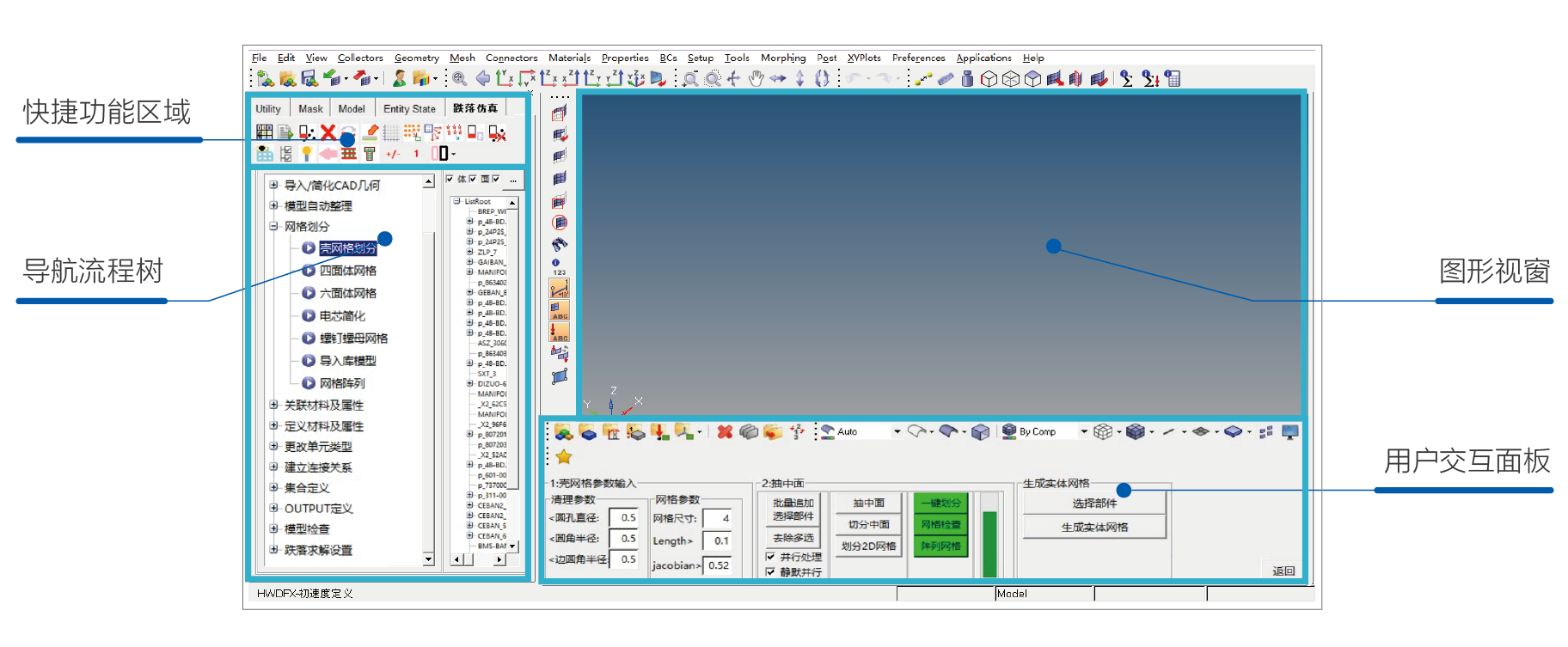Click the green vertical progress bar
1568x647 pixels.
989,544
